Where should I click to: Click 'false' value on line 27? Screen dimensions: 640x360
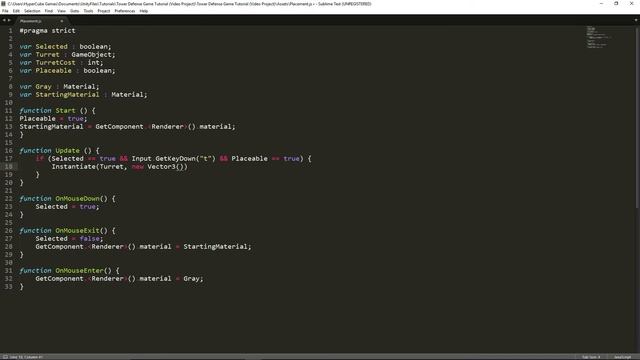pyautogui.click(x=89, y=239)
